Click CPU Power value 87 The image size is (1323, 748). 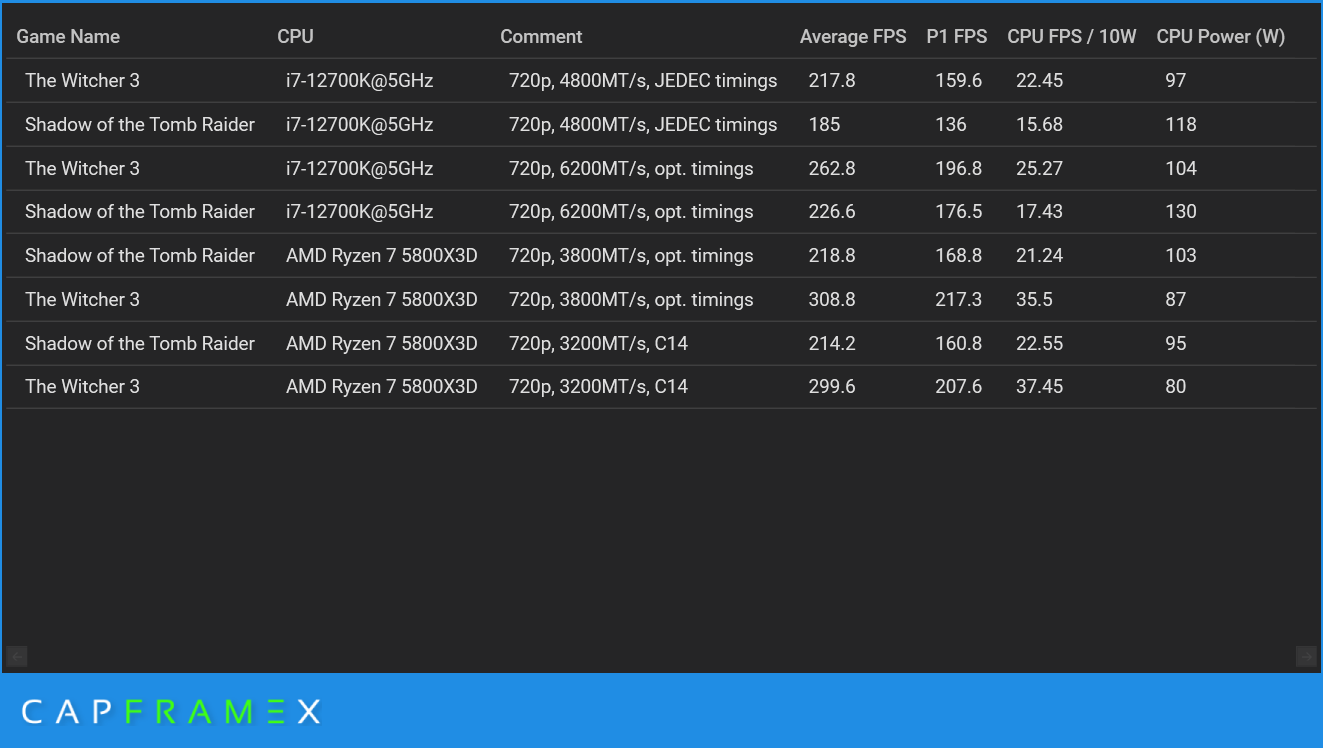(1175, 300)
